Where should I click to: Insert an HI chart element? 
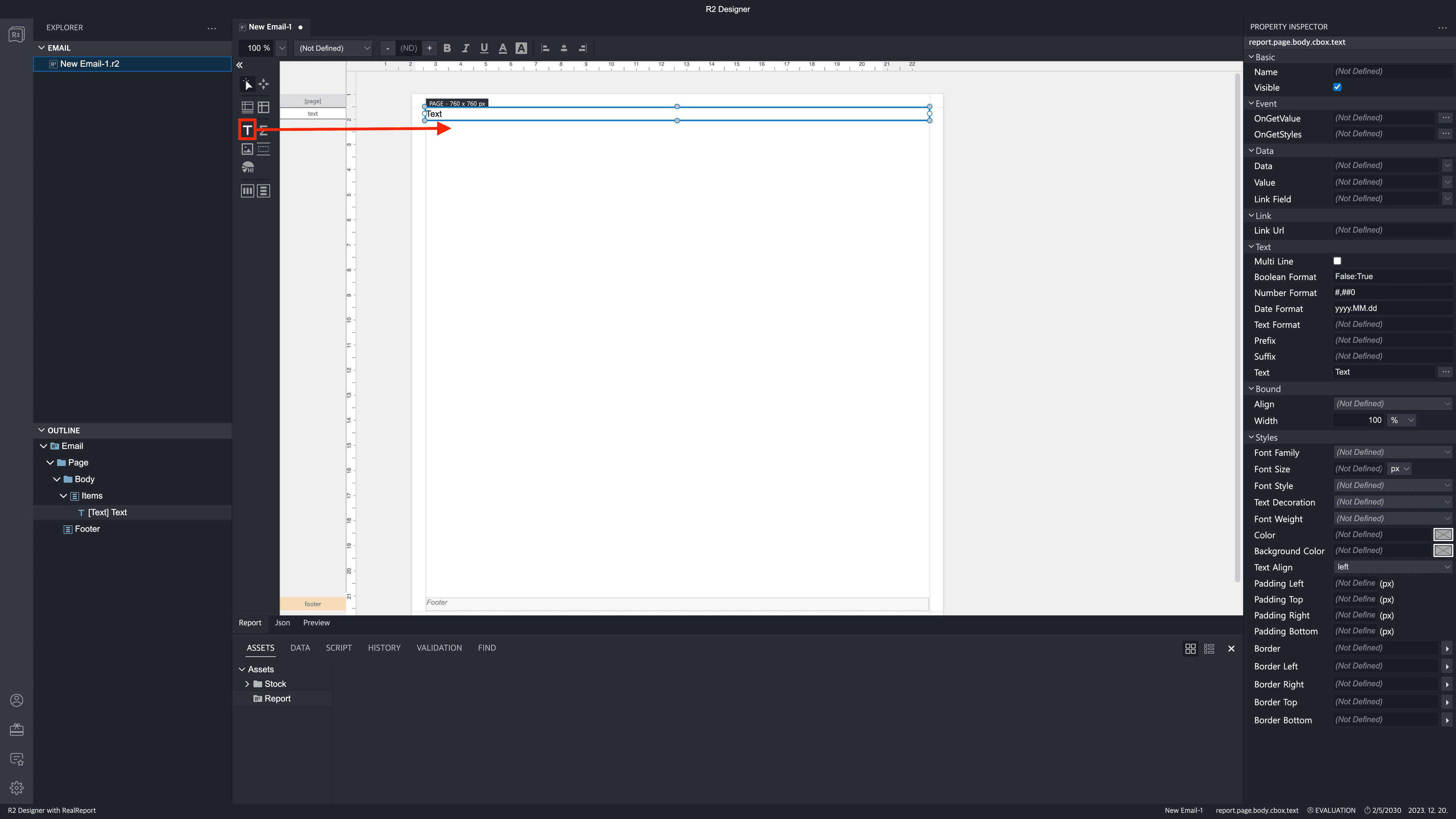248,168
